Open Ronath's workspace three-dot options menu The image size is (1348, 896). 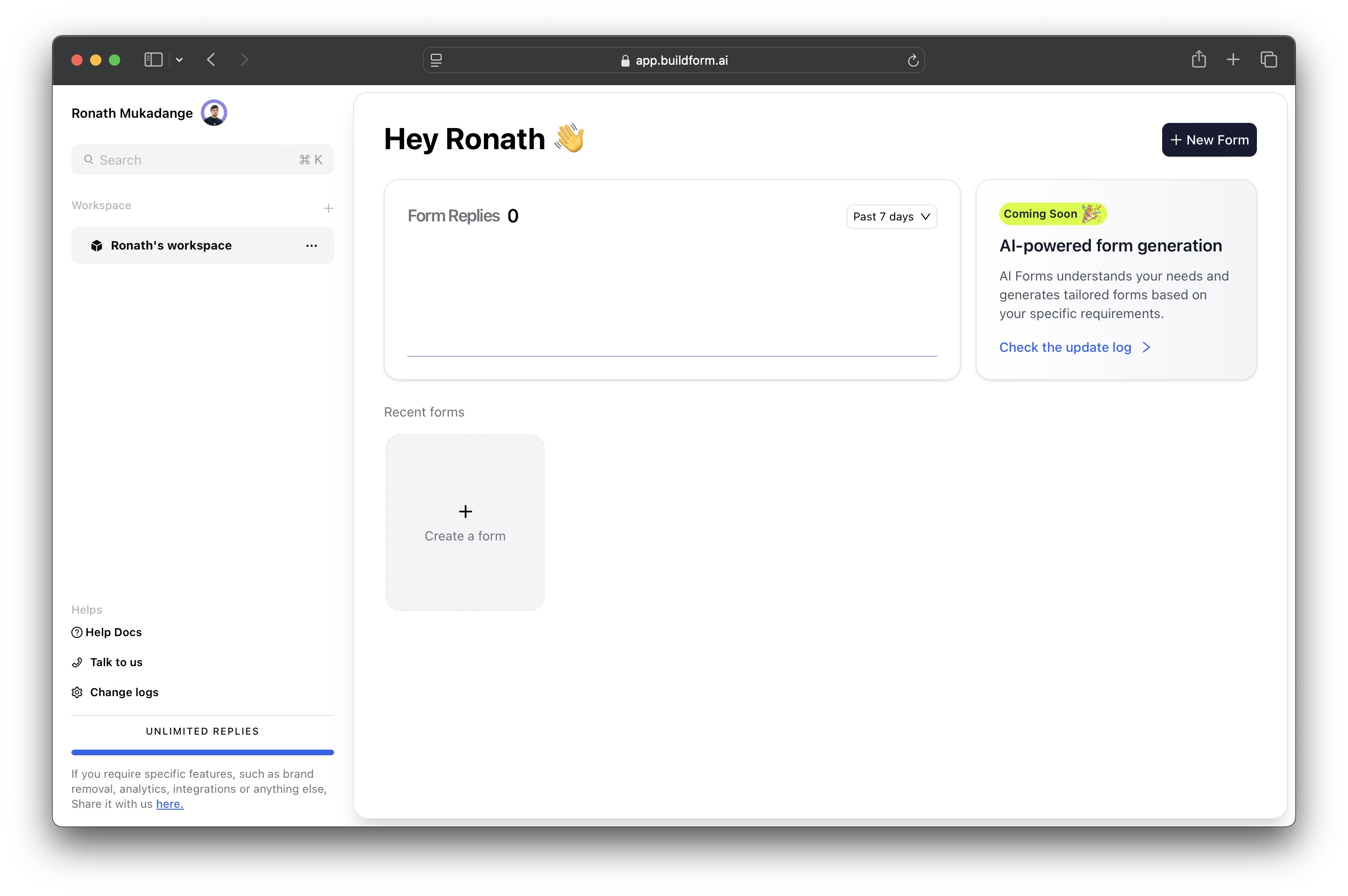point(311,246)
